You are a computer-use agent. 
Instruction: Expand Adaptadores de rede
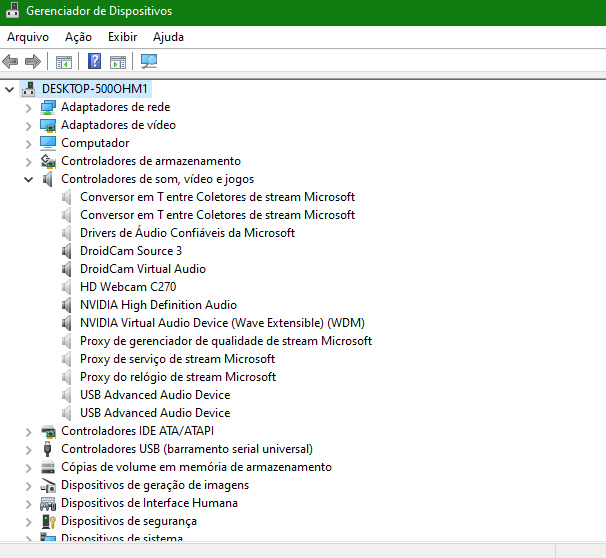coord(29,108)
